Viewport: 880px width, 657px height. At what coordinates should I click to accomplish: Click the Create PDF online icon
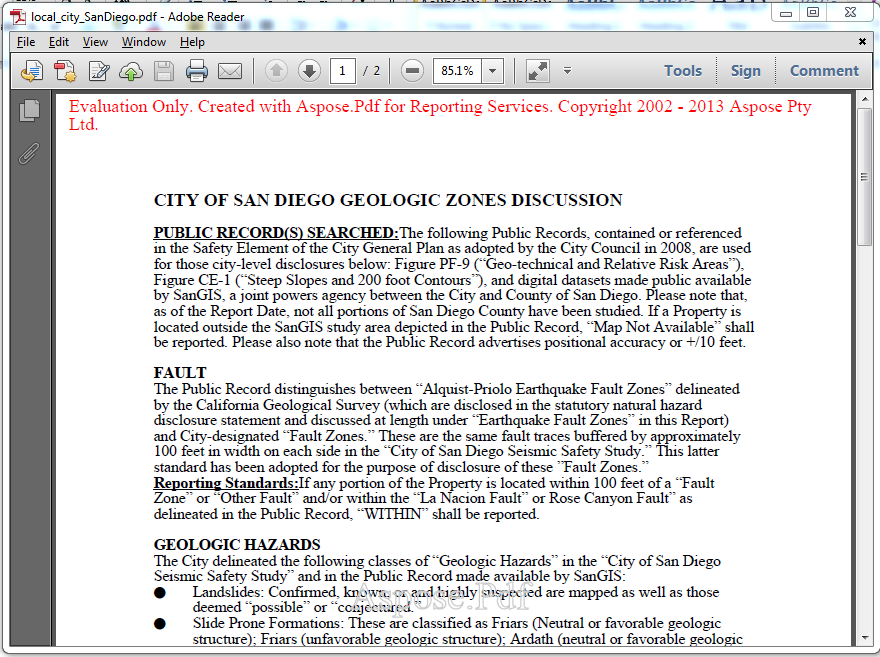pos(65,71)
